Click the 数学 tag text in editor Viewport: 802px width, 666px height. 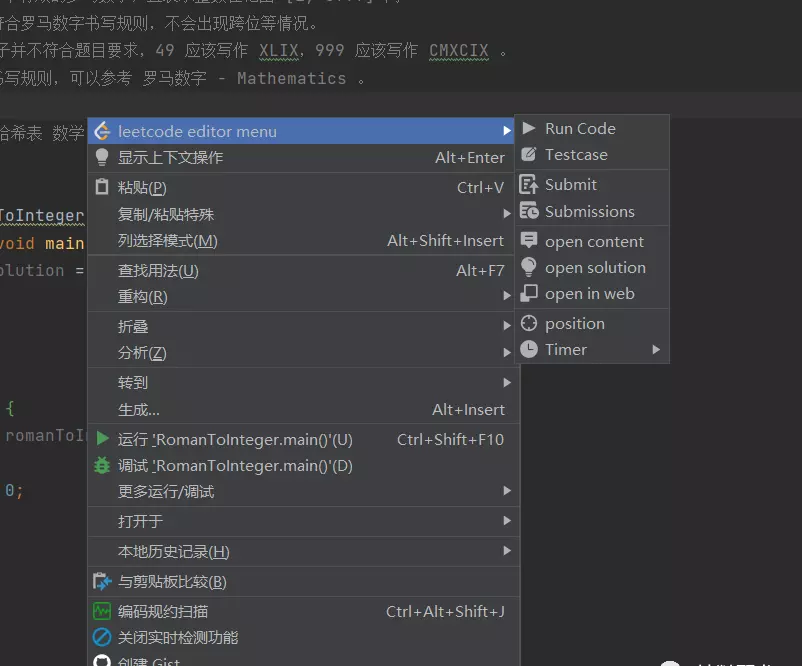point(68,133)
